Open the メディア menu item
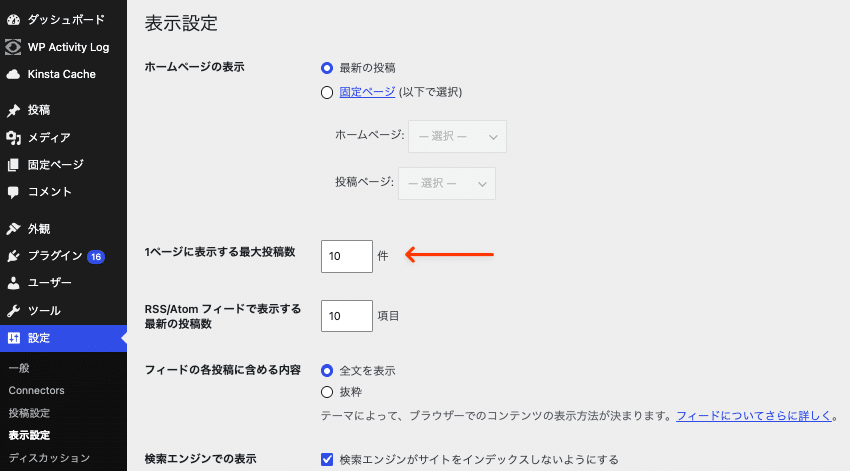850x471 pixels. tap(63, 138)
